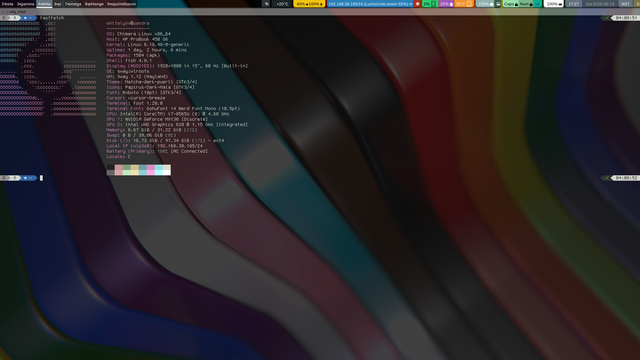
Task: Click the green CPU 2% module
Action: tap(429, 4)
